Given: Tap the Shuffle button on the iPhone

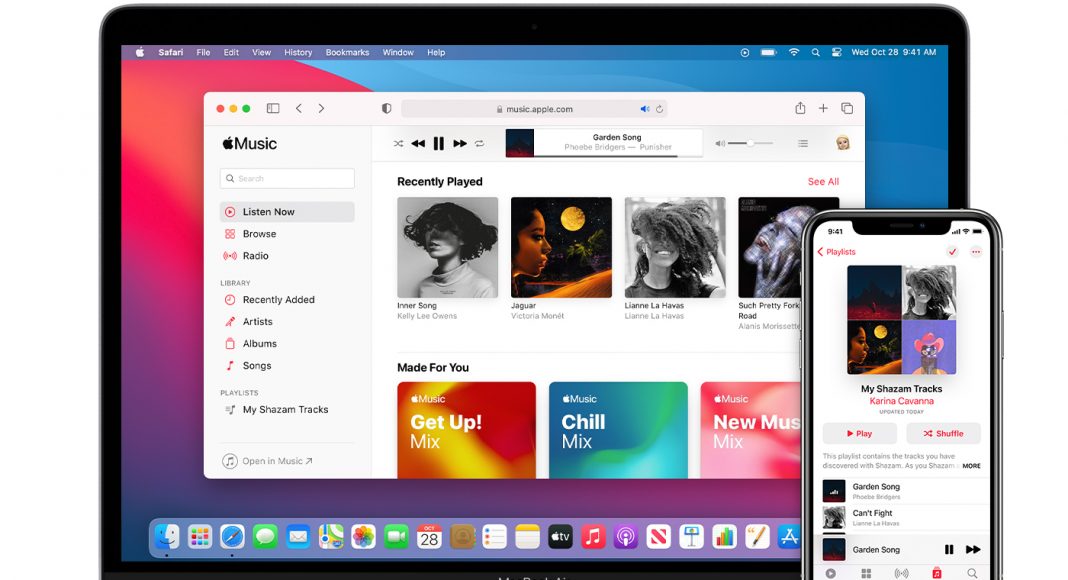Looking at the screenshot, I should click(x=943, y=434).
